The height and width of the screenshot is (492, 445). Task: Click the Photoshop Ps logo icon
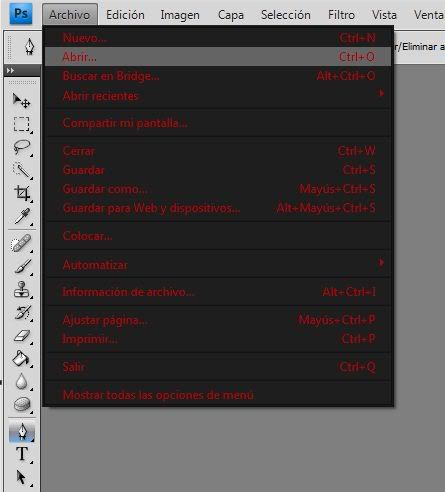click(x=21, y=13)
